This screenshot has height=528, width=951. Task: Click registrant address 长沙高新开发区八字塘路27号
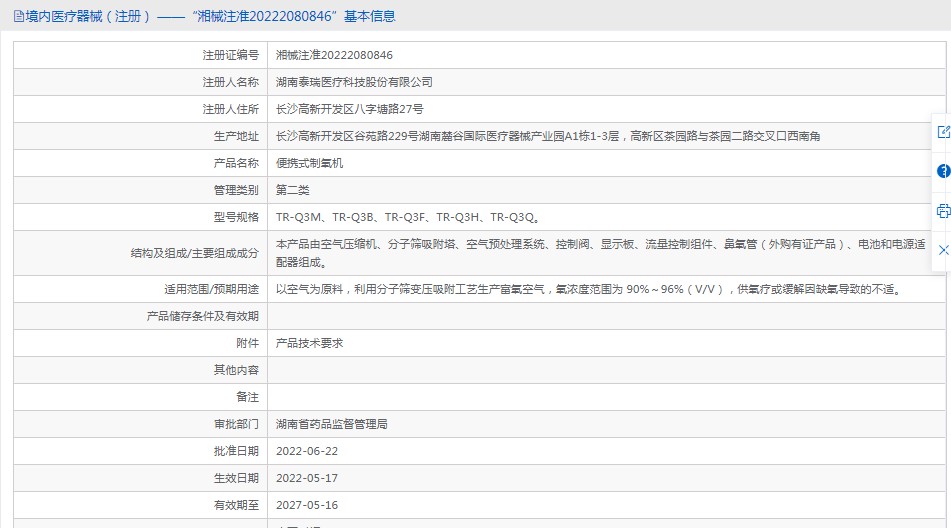click(x=349, y=109)
